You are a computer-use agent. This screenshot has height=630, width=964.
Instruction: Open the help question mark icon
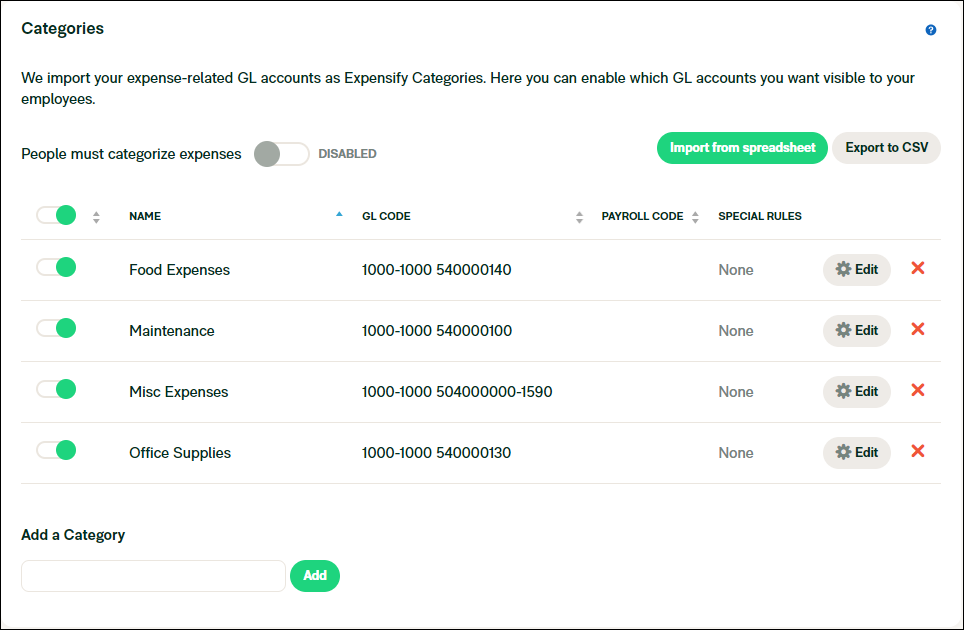coord(931,30)
